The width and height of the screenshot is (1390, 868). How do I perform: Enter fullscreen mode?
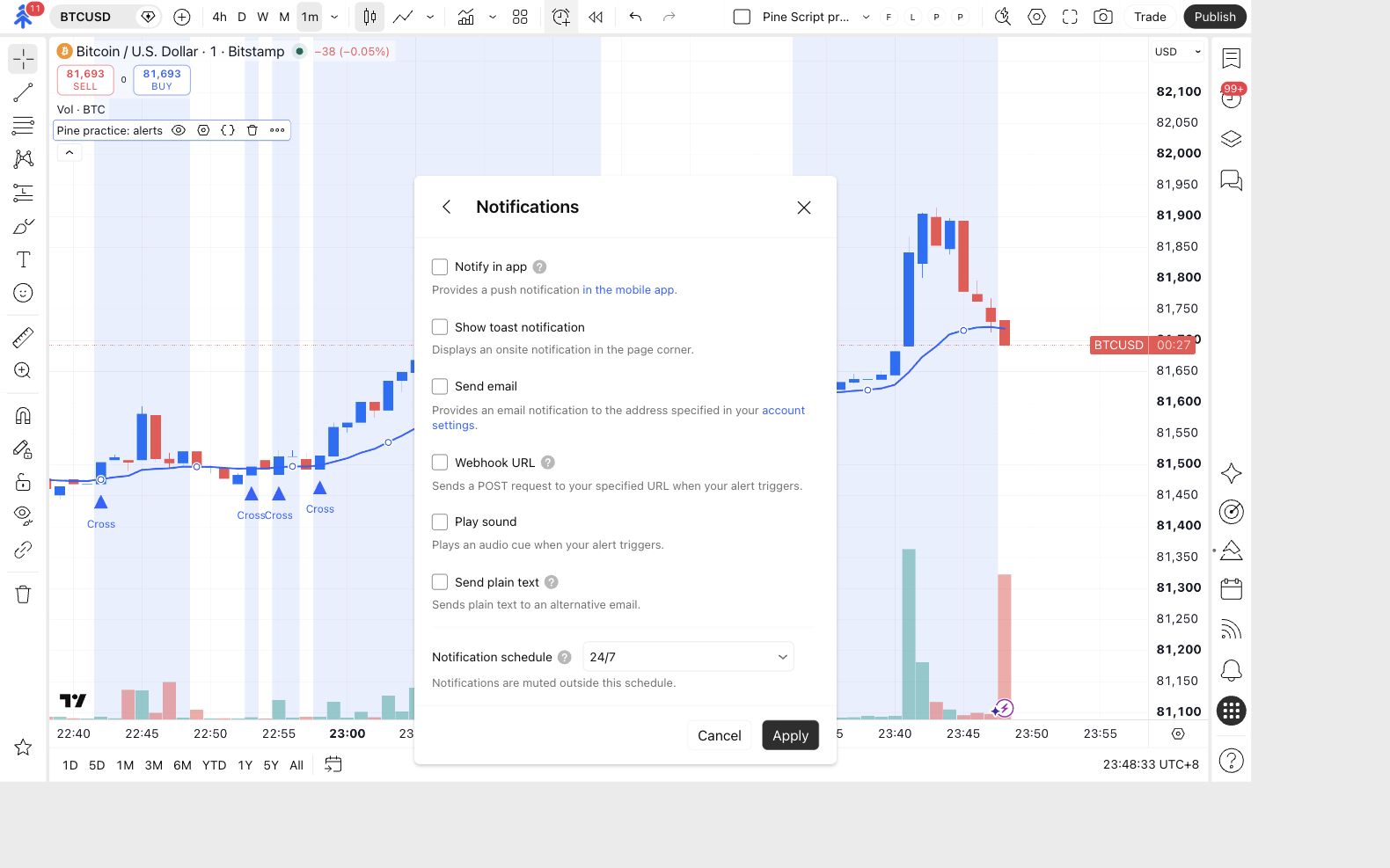(x=1070, y=17)
